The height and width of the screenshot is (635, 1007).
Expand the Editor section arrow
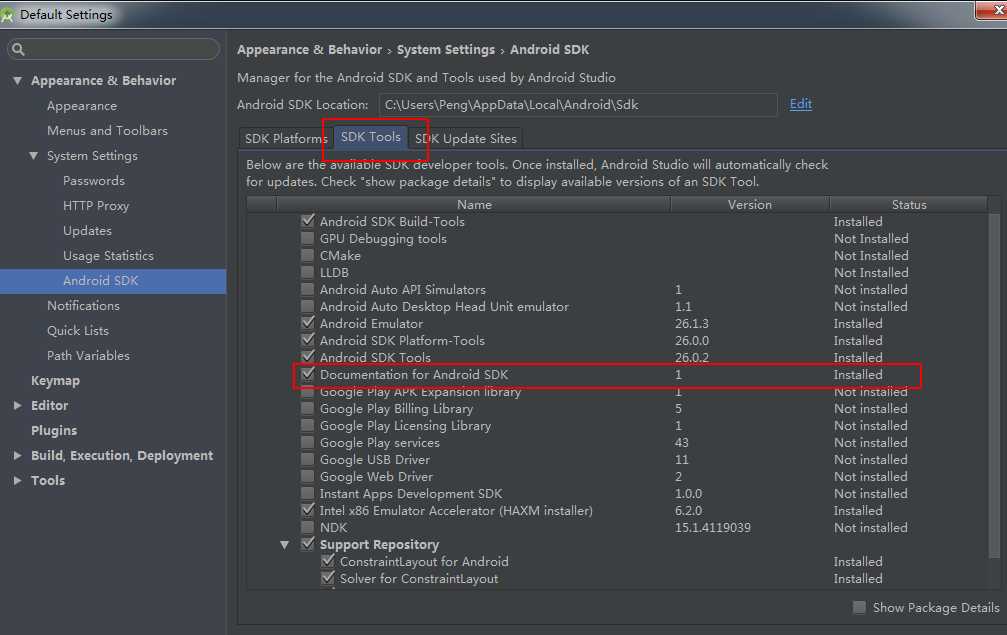pyautogui.click(x=17, y=406)
